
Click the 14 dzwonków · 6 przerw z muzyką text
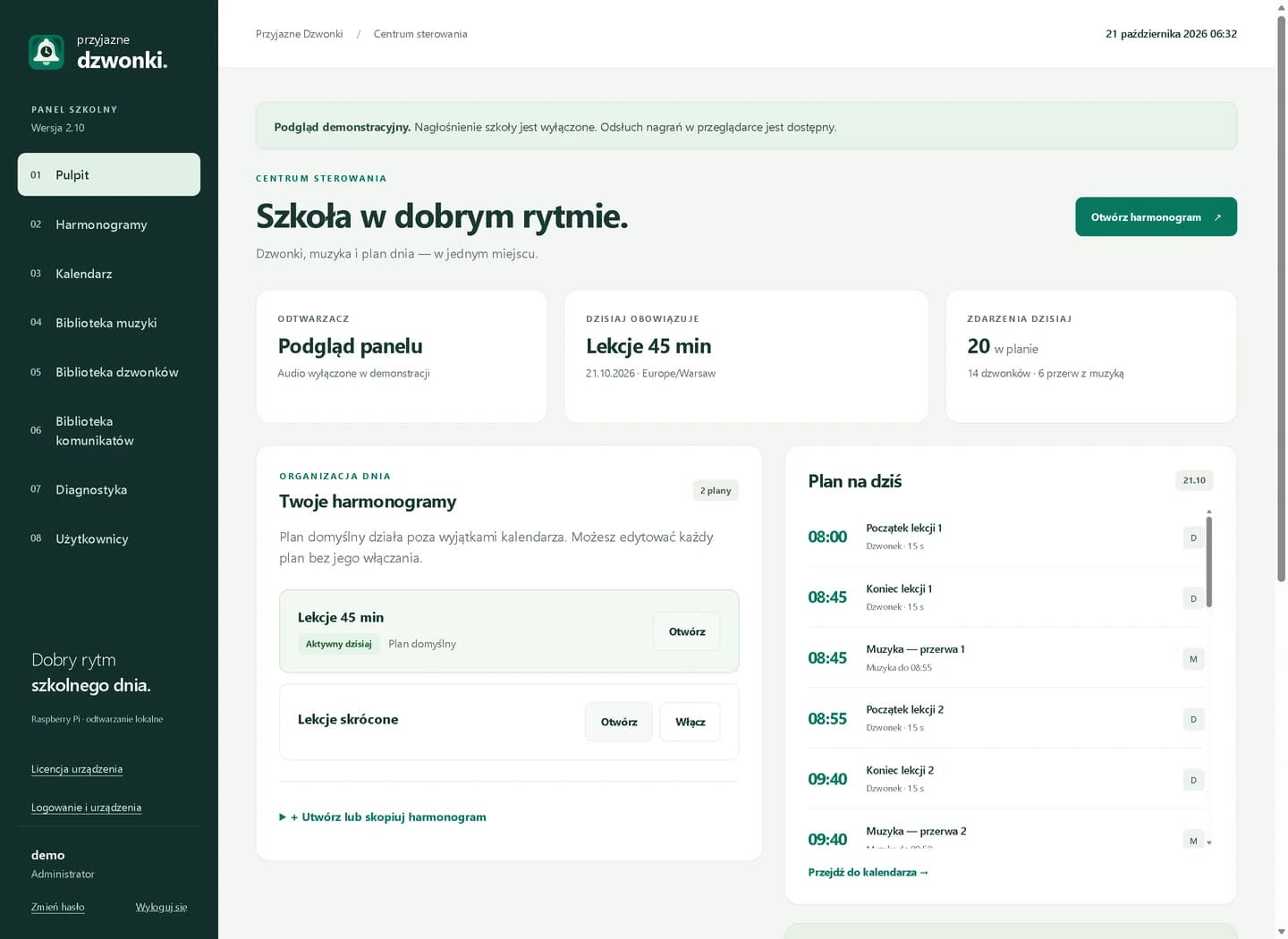(x=1046, y=373)
